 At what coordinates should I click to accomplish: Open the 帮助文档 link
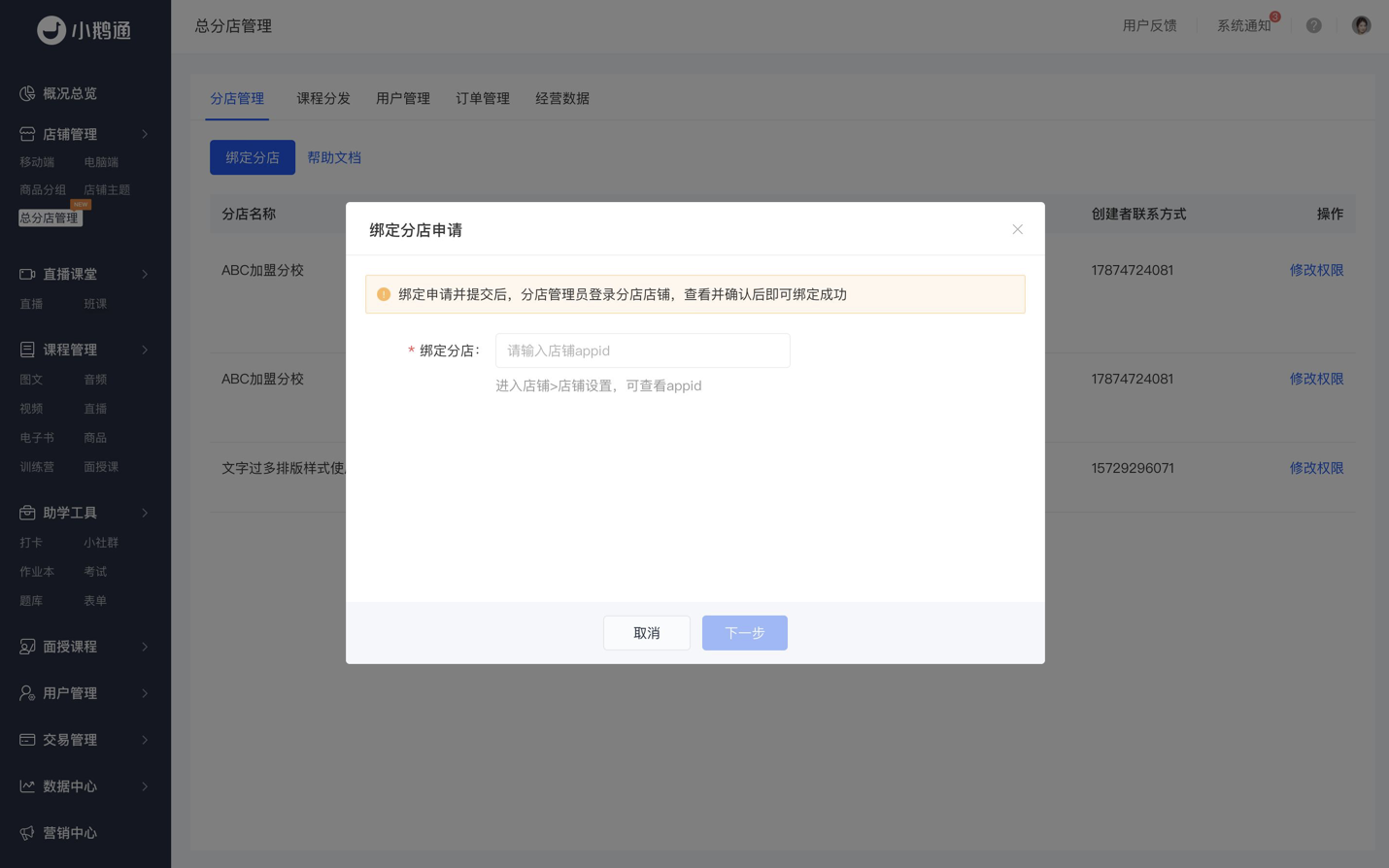334,157
